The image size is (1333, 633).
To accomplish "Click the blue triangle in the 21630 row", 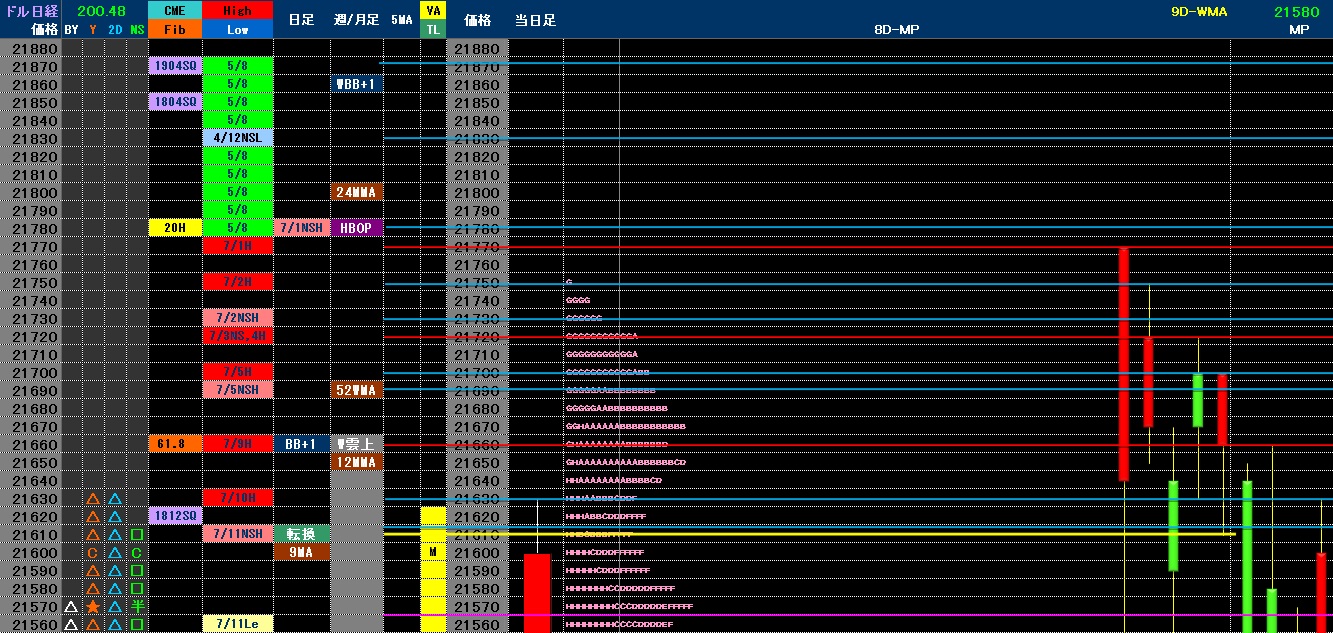I will [115, 499].
